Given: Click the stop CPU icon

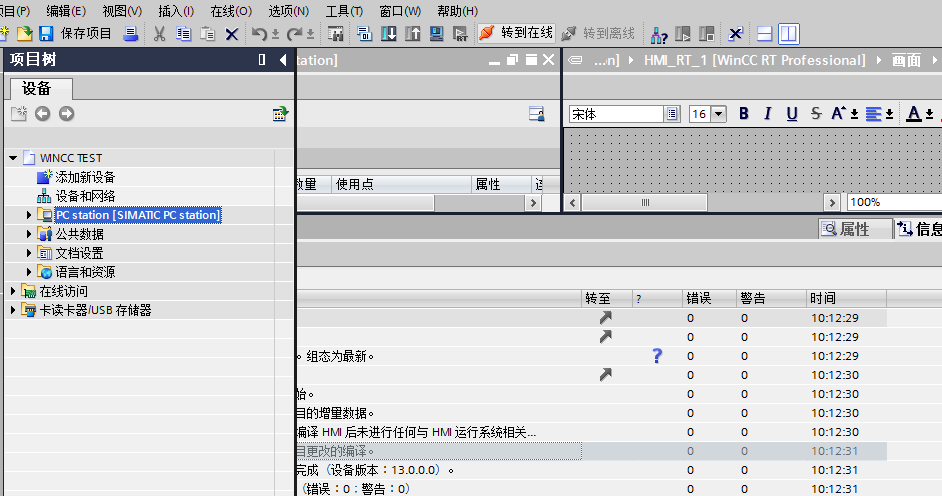Looking at the screenshot, I should [x=707, y=34].
